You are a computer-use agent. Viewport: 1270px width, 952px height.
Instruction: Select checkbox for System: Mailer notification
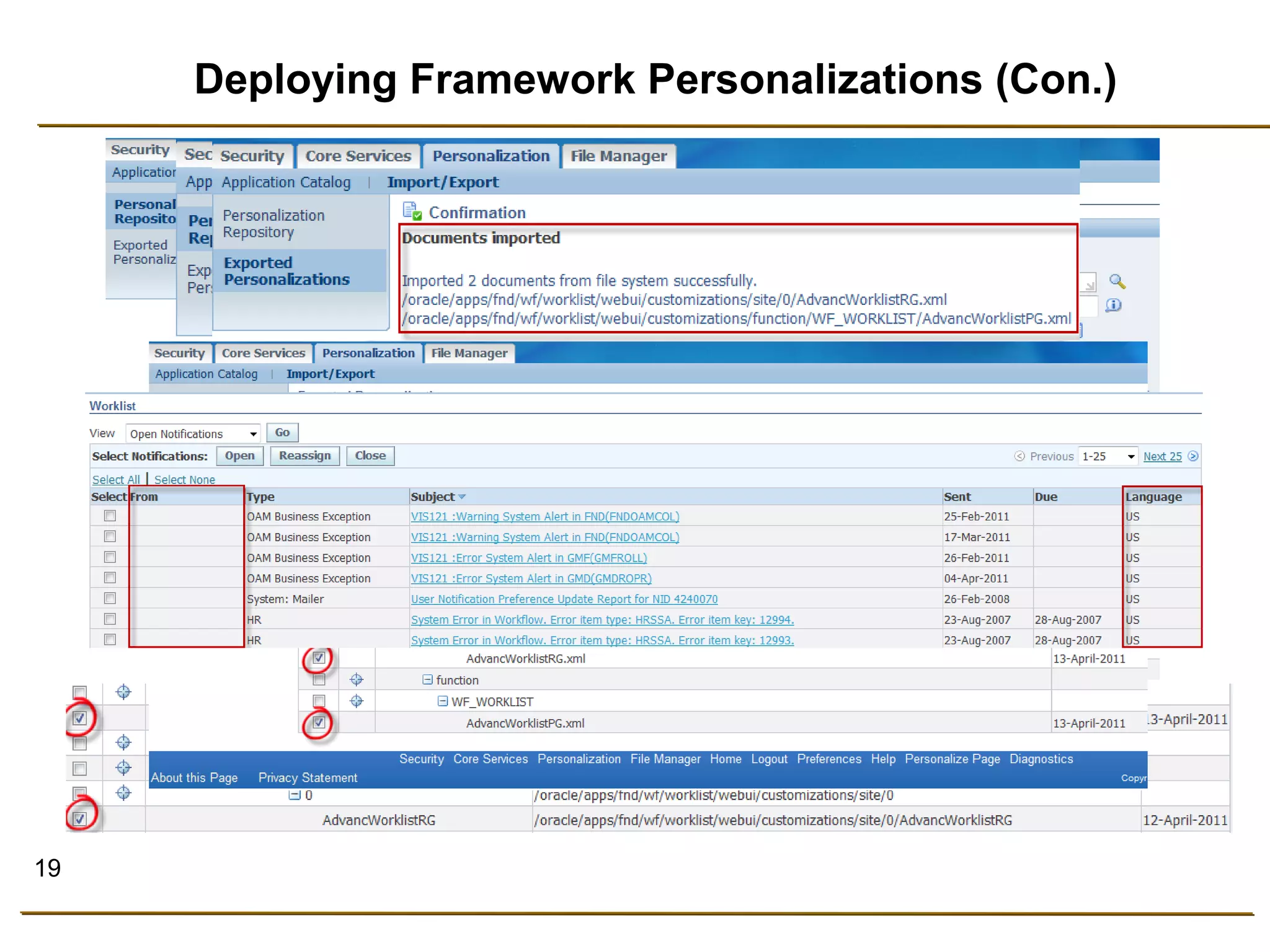pyautogui.click(x=110, y=598)
